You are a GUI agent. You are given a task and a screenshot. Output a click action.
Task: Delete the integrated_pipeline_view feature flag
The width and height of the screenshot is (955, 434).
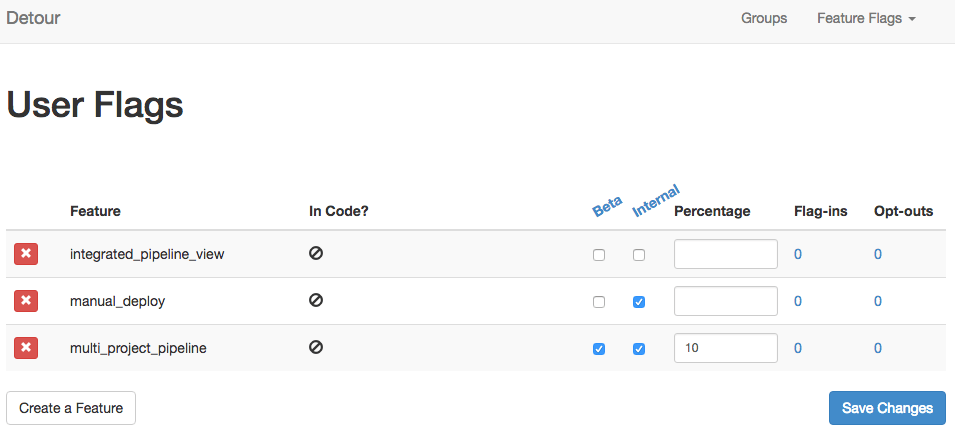click(27, 254)
